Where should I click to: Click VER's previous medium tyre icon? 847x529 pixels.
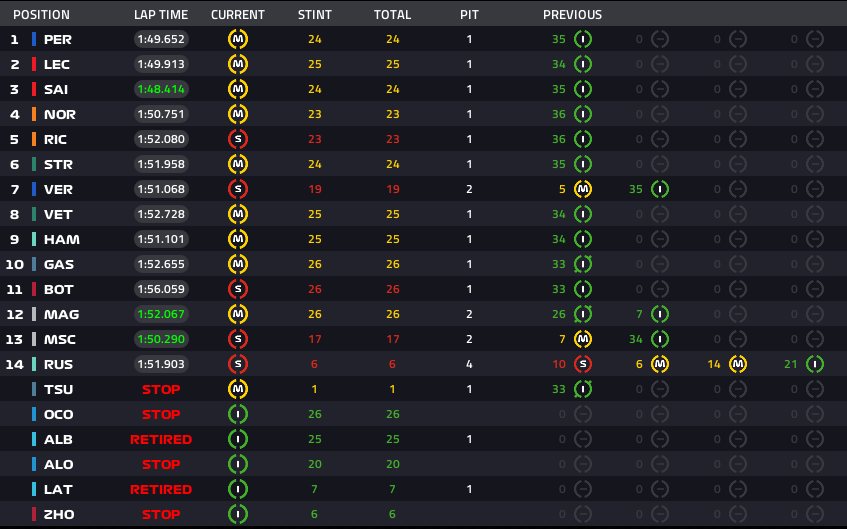click(583, 189)
